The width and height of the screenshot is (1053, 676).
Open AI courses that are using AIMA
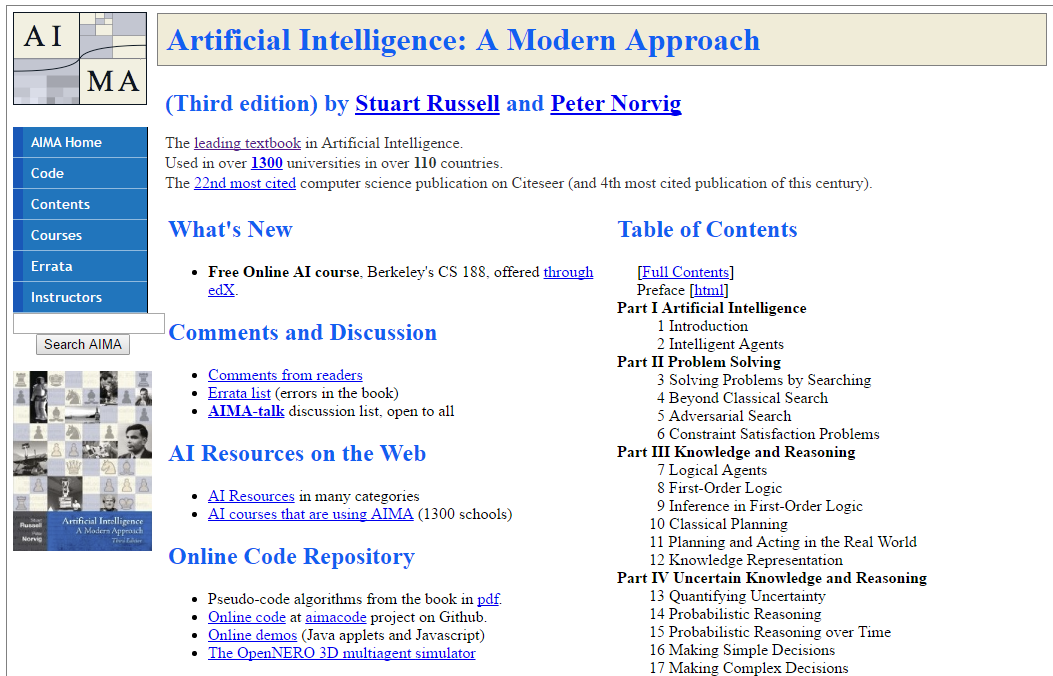pyautogui.click(x=310, y=514)
